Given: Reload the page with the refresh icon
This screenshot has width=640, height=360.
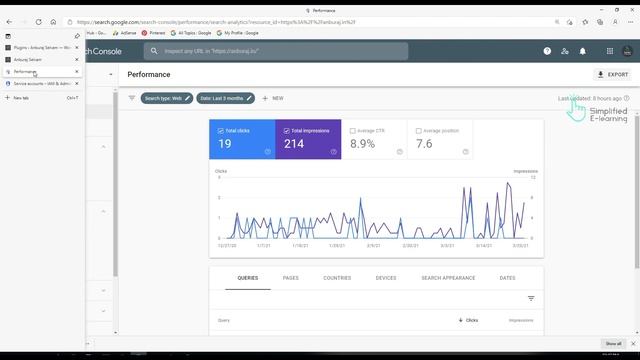Looking at the screenshot, I should [38, 22].
